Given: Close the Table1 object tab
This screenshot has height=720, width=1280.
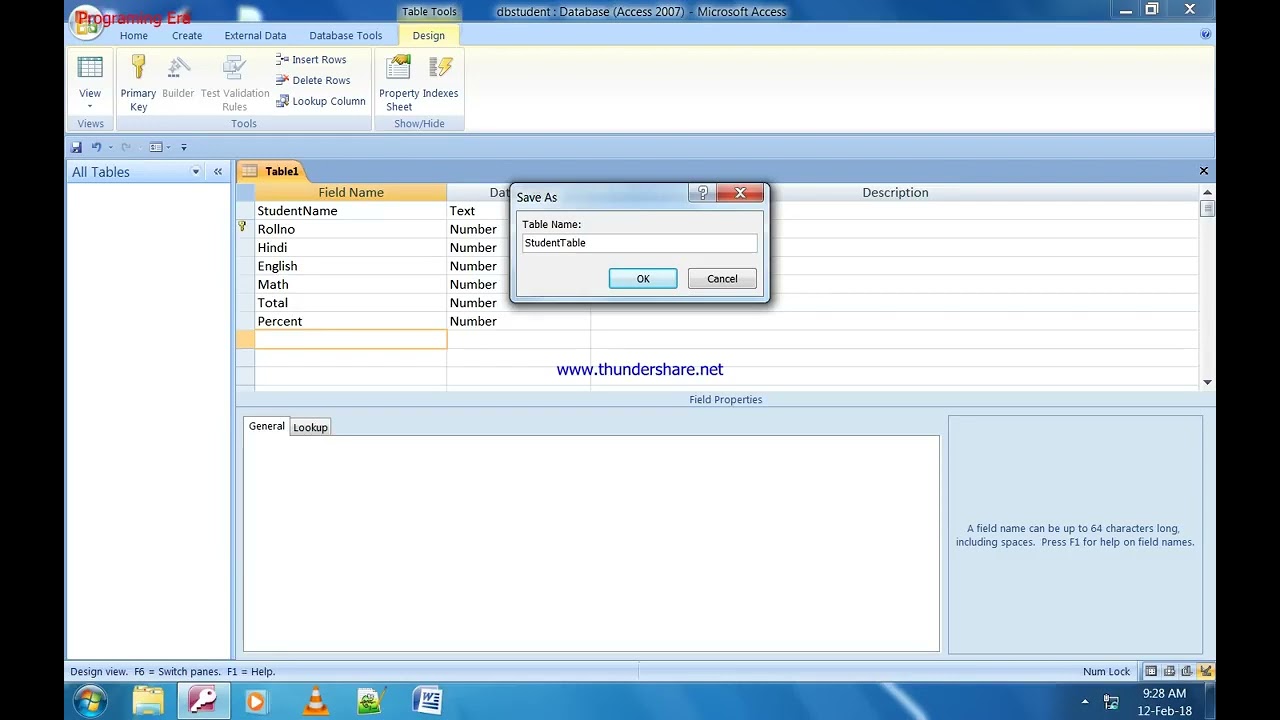Looking at the screenshot, I should click(1204, 171).
